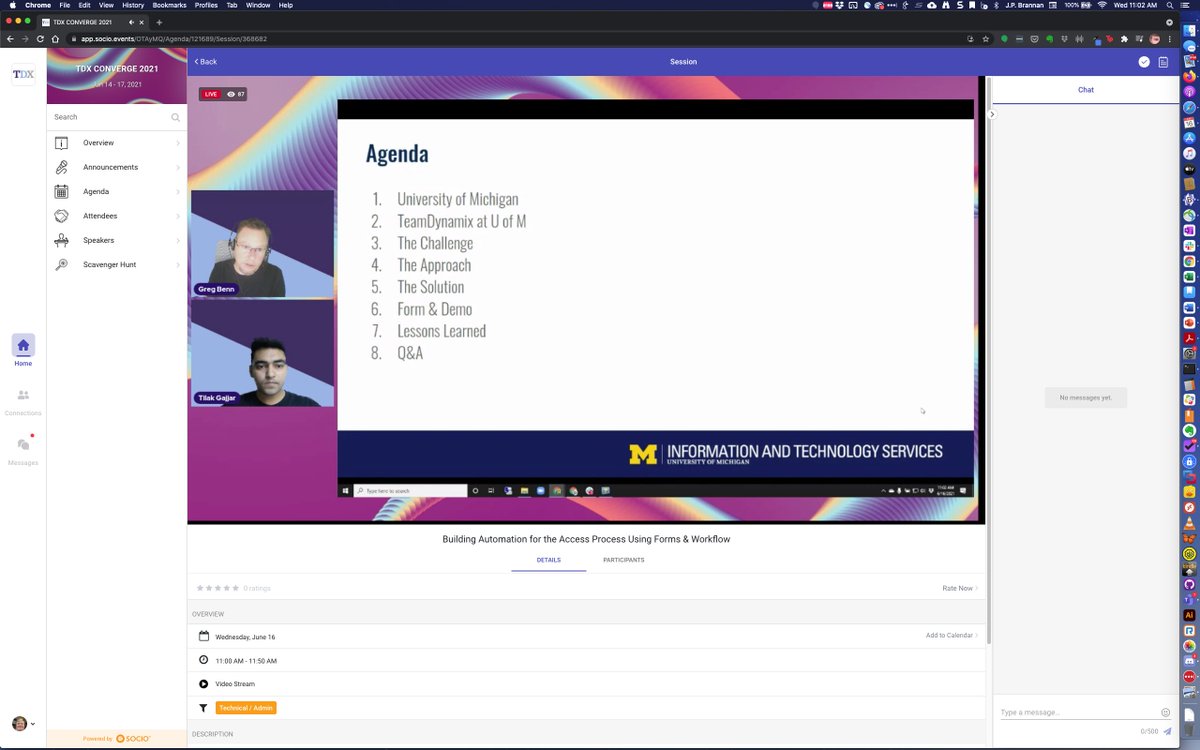This screenshot has width=1200, height=750.
Task: Send the chat message with paper plane icon
Action: pos(1167,731)
